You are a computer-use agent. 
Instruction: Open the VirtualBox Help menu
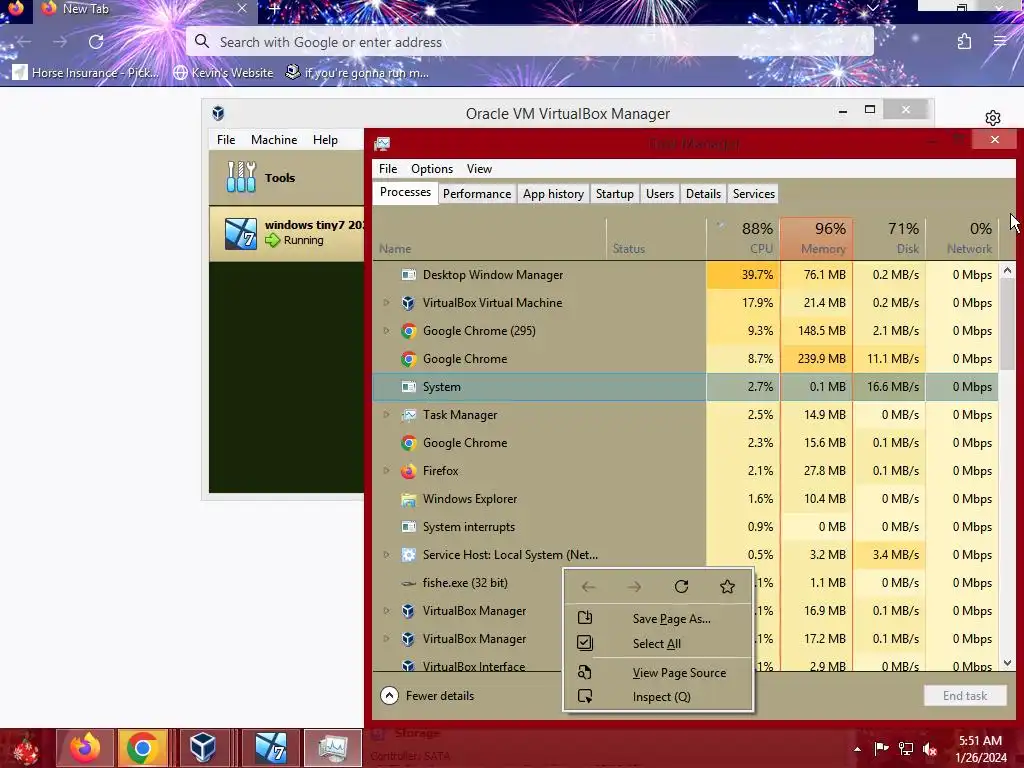tap(325, 140)
